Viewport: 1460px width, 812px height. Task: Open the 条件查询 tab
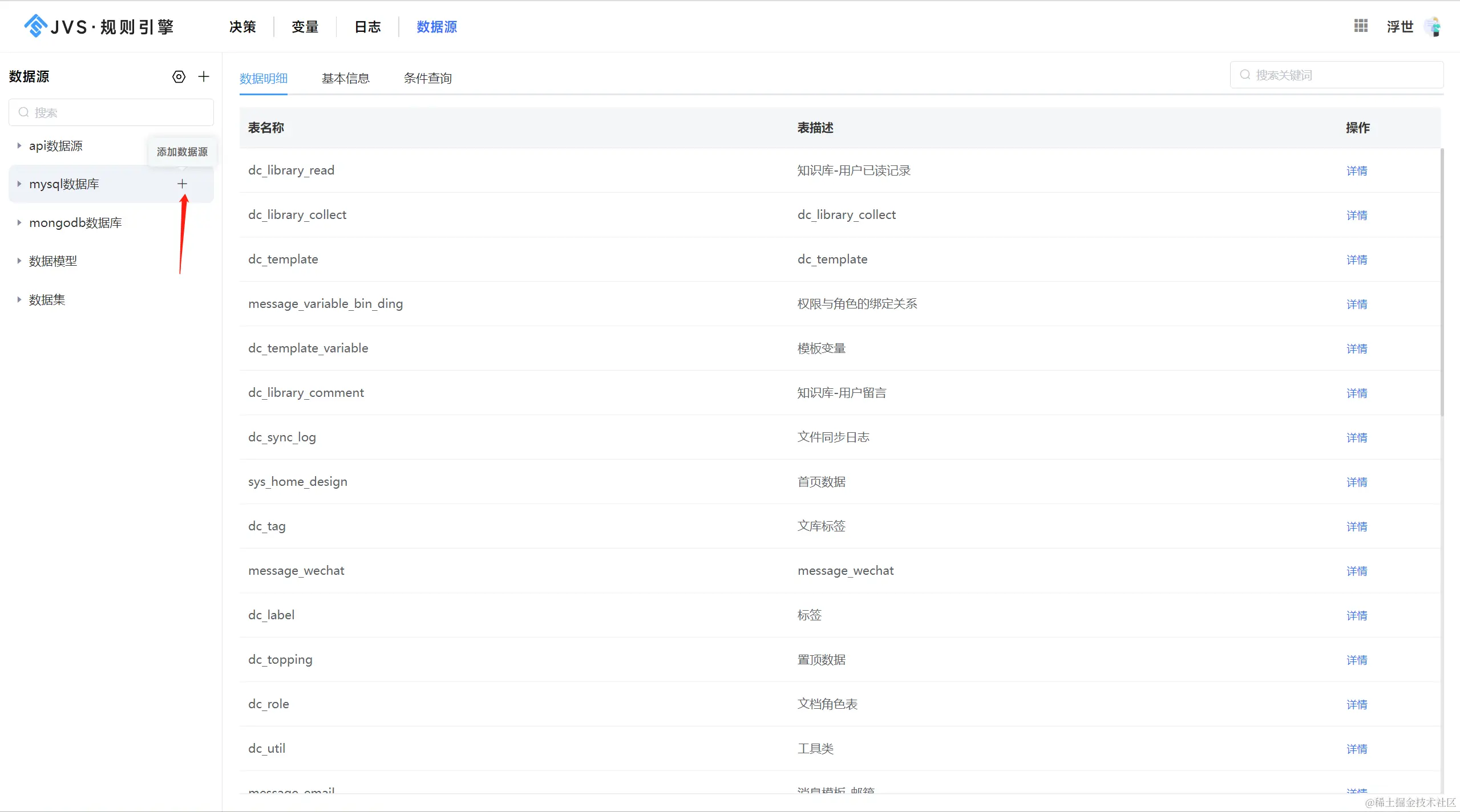pyautogui.click(x=427, y=78)
